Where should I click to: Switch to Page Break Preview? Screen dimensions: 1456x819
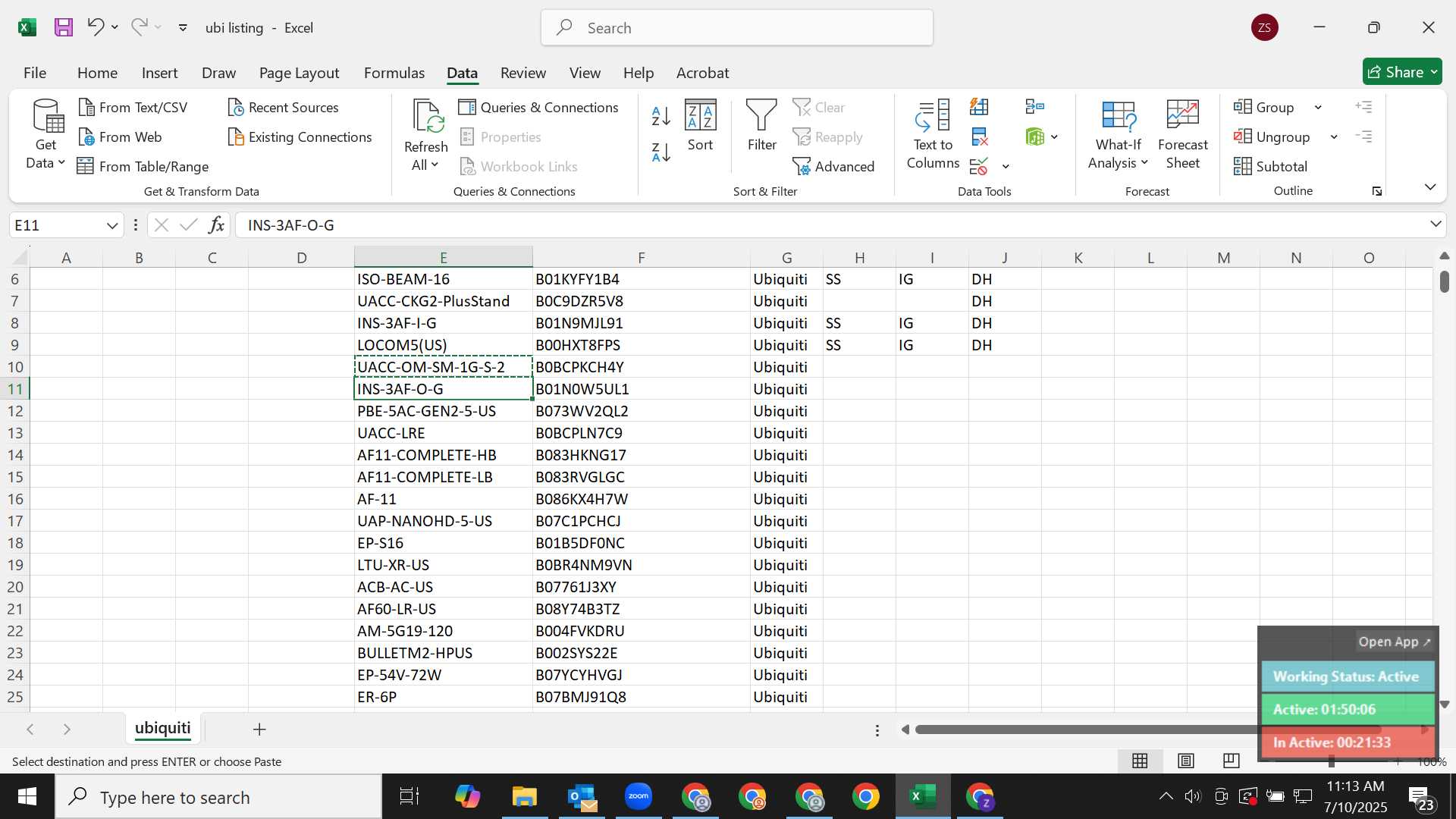coord(1232,761)
